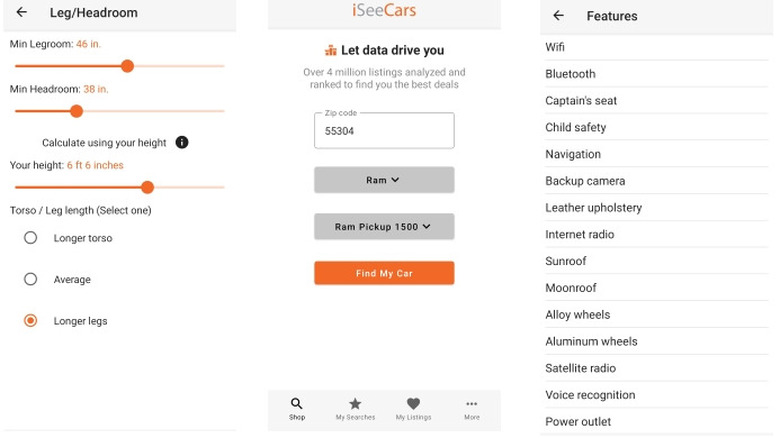Click the Your height slider handle
780x438 pixels.
(x=148, y=187)
